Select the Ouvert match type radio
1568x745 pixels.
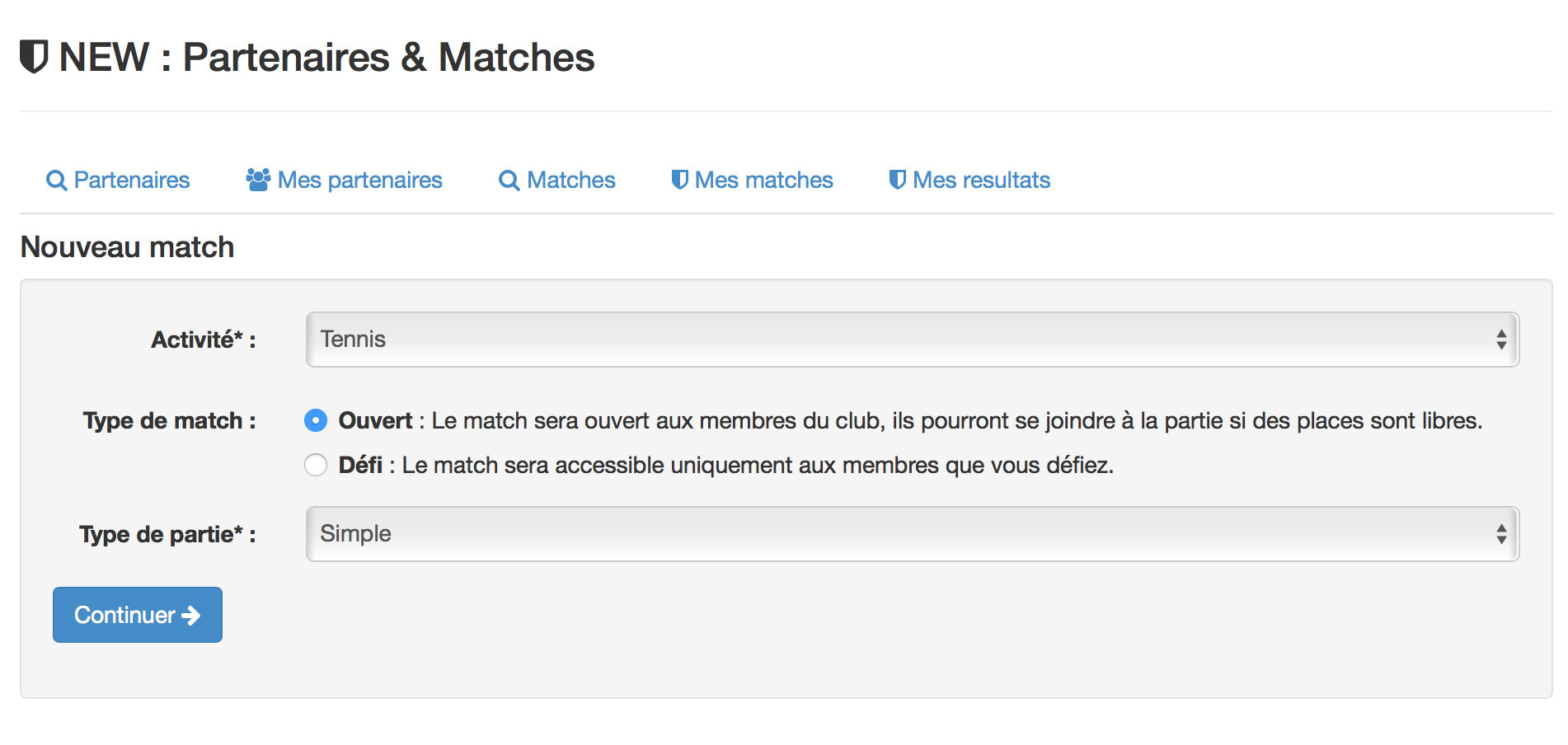coord(316,420)
